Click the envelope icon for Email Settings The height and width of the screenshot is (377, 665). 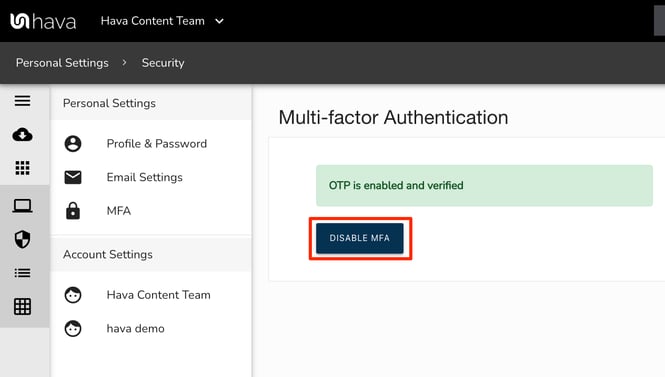pyautogui.click(x=73, y=177)
